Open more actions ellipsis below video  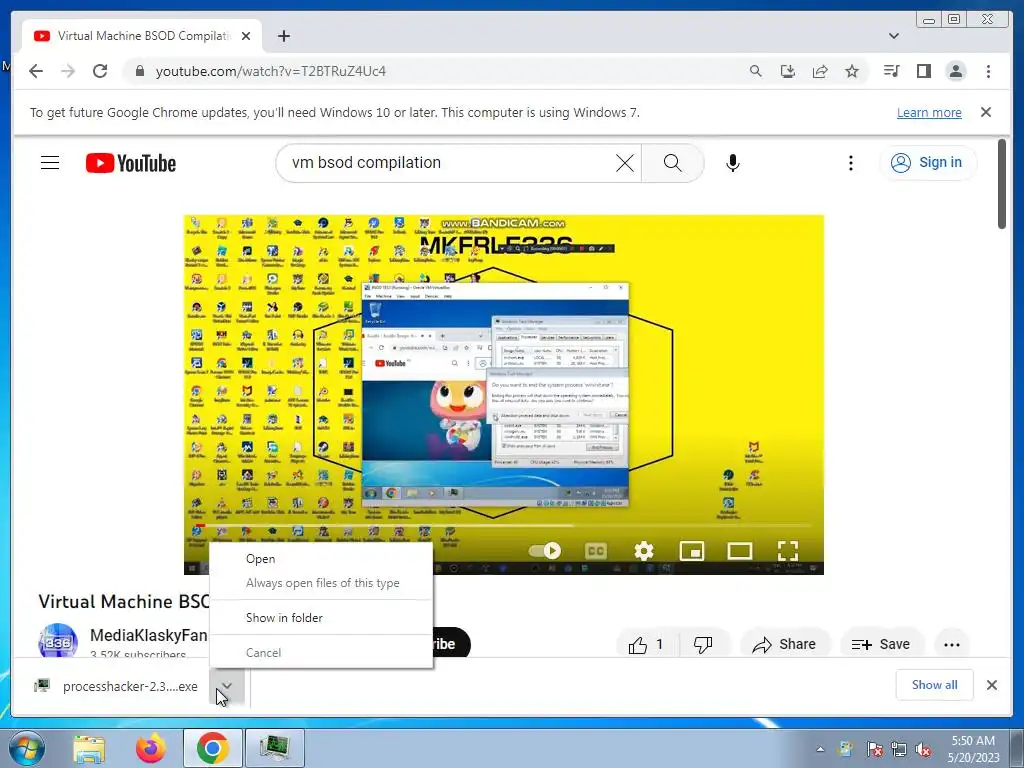pyautogui.click(x=952, y=645)
